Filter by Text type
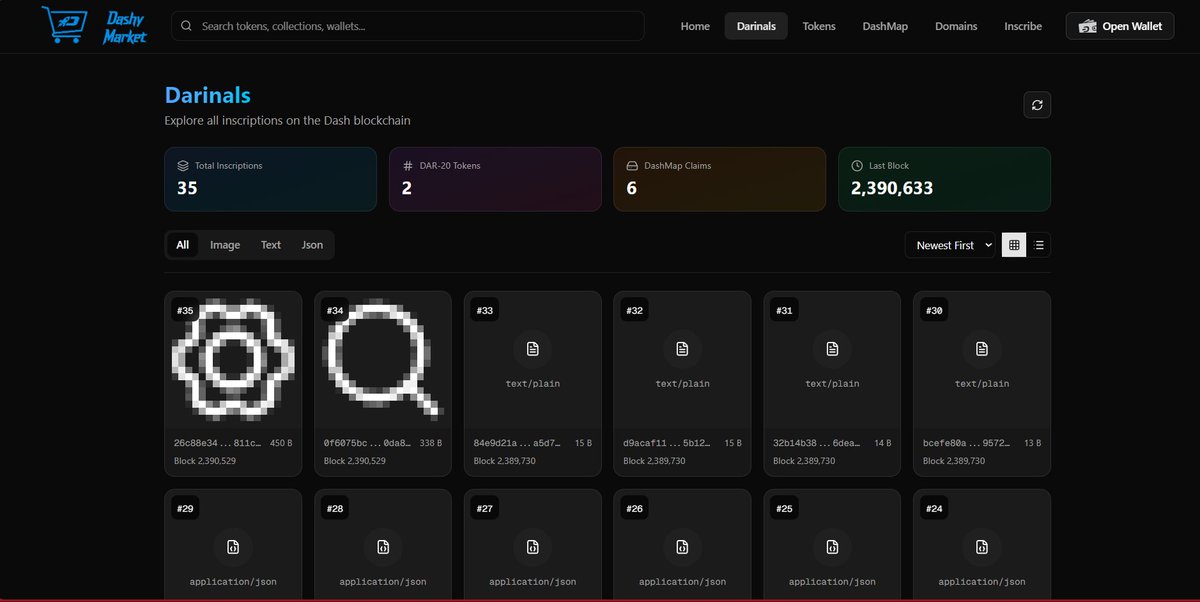Viewport: 1200px width, 602px height. 271,245
